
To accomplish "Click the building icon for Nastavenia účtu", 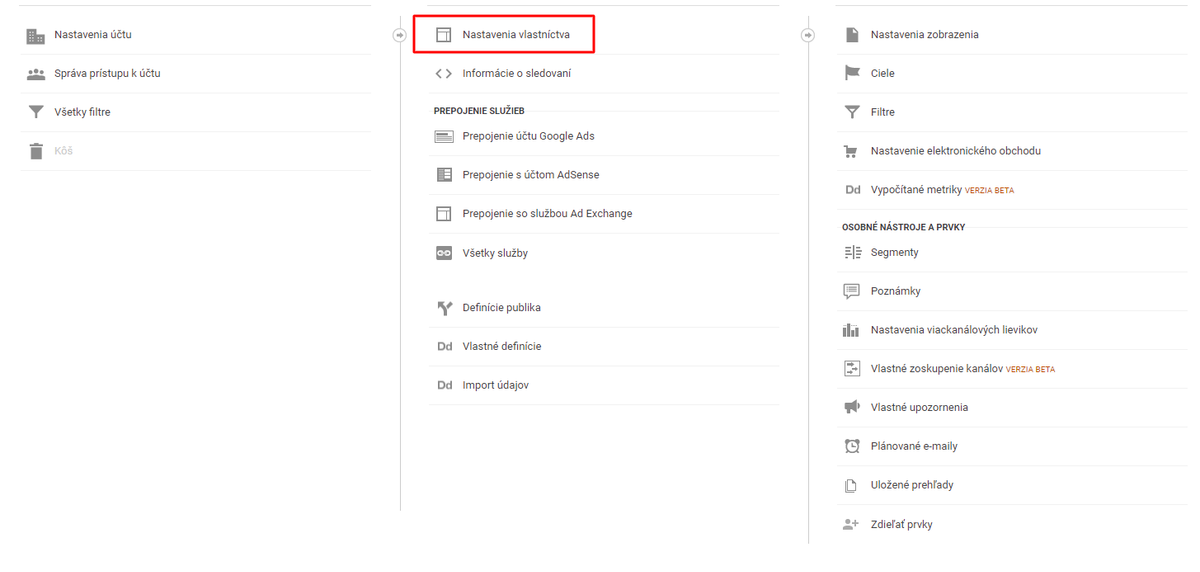I will 36,35.
